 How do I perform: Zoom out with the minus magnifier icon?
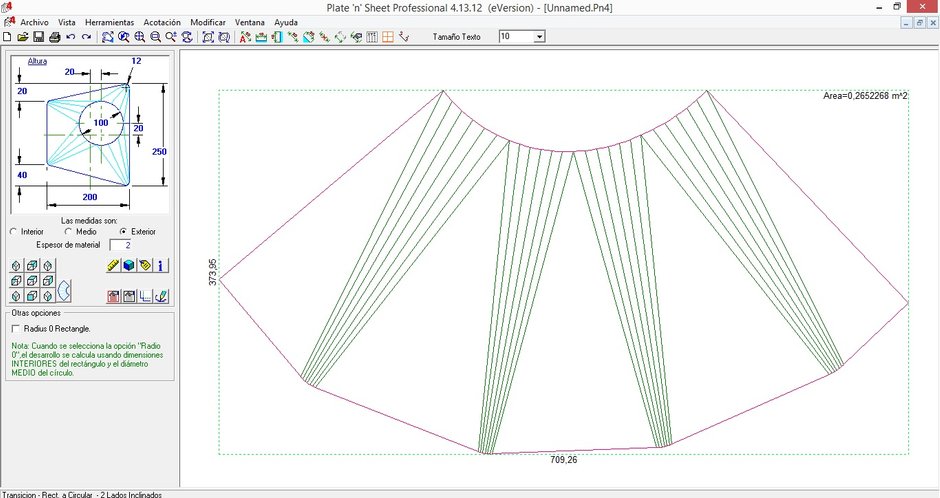point(155,37)
